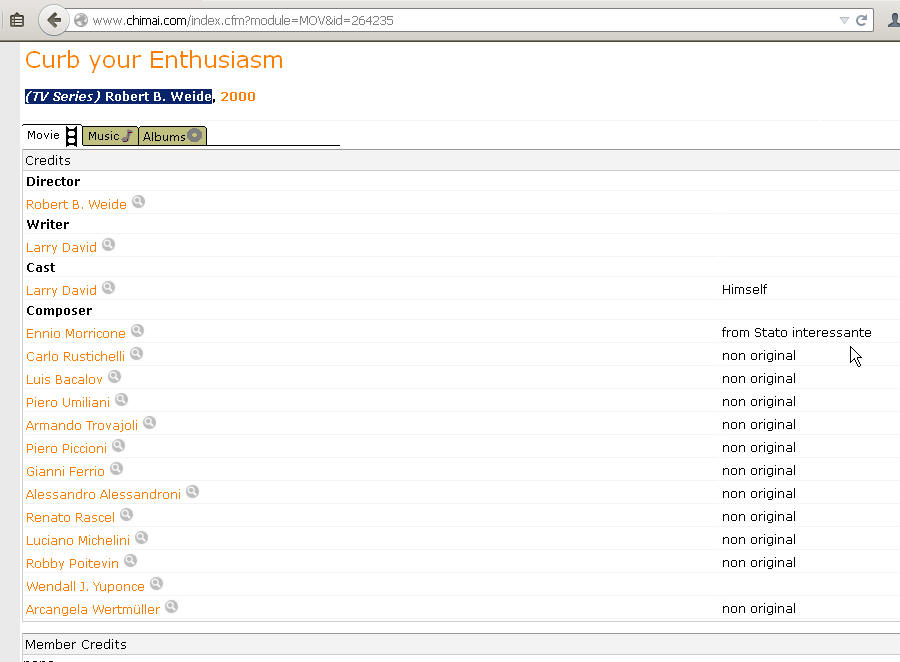Open the Gianni Ferrio composer link

(x=65, y=471)
